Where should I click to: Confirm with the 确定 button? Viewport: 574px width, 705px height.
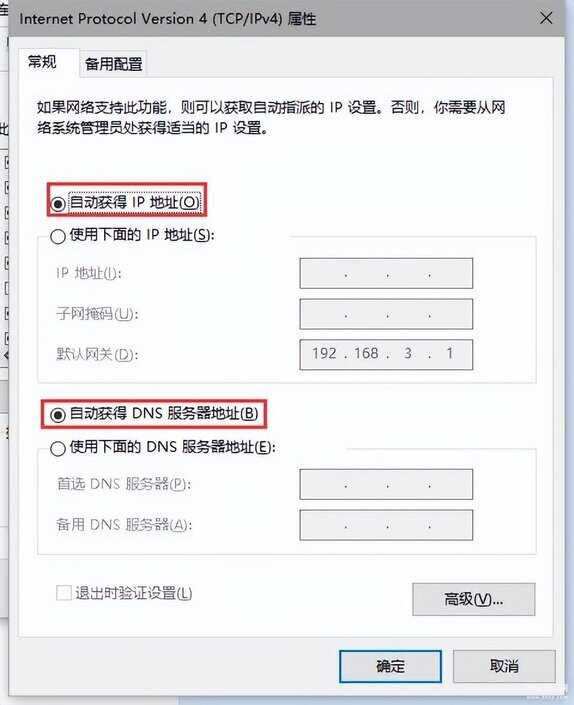[x=390, y=666]
